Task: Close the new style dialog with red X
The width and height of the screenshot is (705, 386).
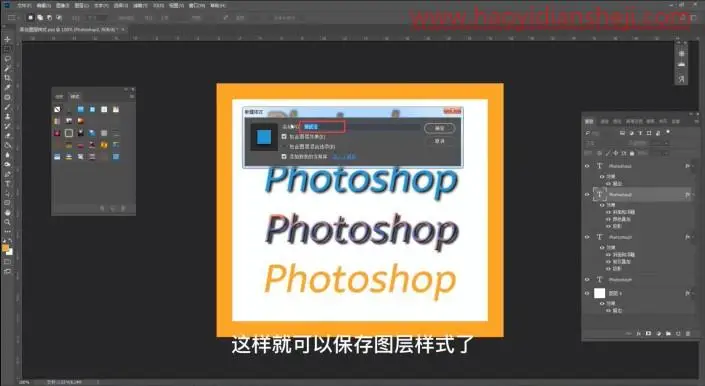Action: click(452, 111)
